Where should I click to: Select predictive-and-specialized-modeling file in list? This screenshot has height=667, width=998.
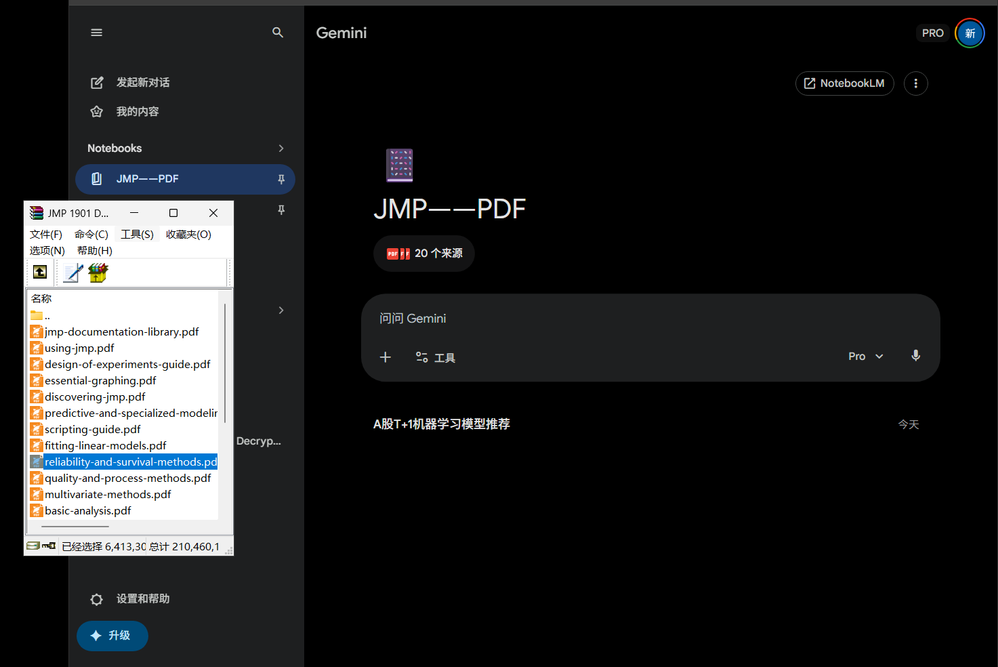(123, 413)
